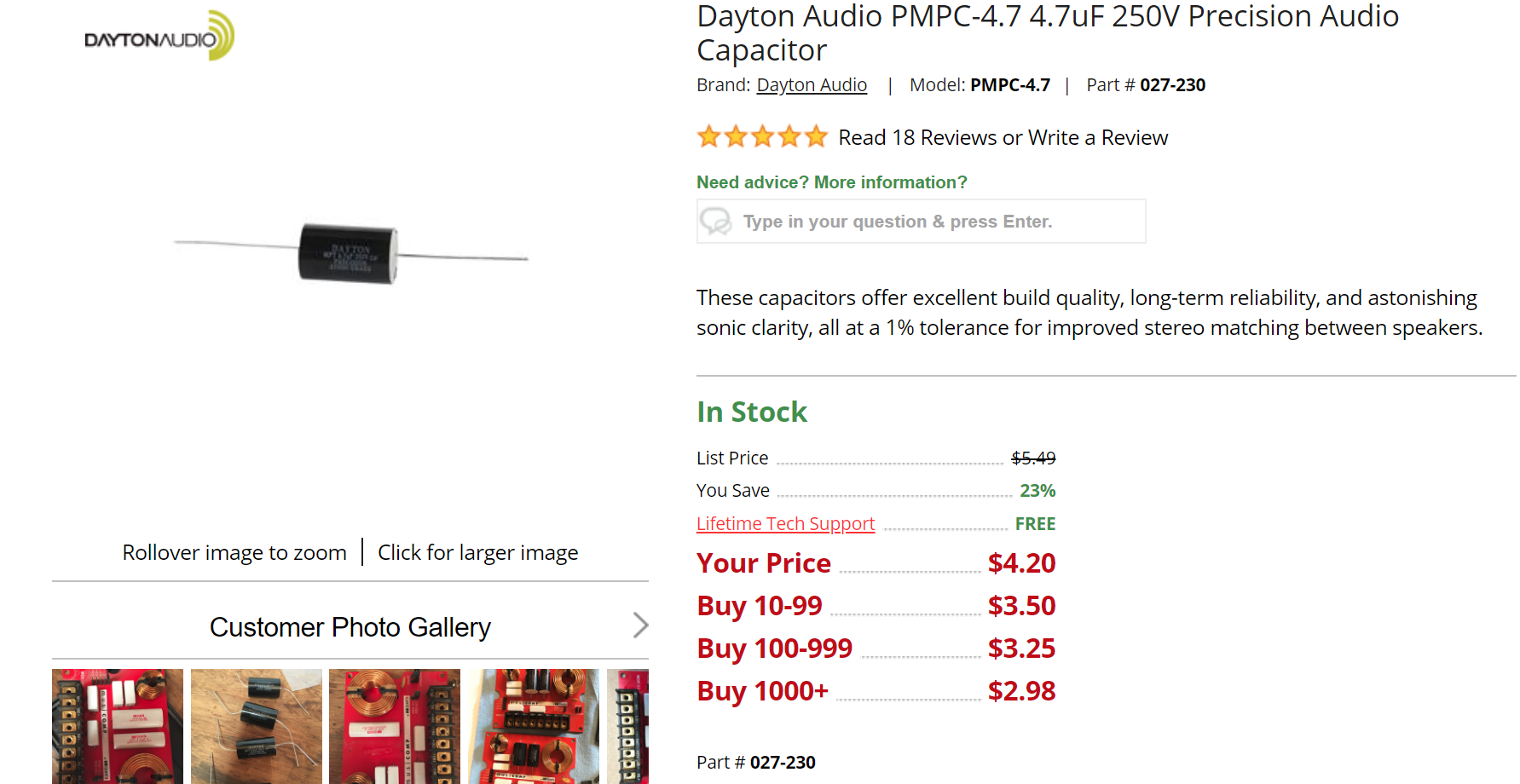
Task: Open the partially visible fifth gallery photo
Action: pos(627,726)
